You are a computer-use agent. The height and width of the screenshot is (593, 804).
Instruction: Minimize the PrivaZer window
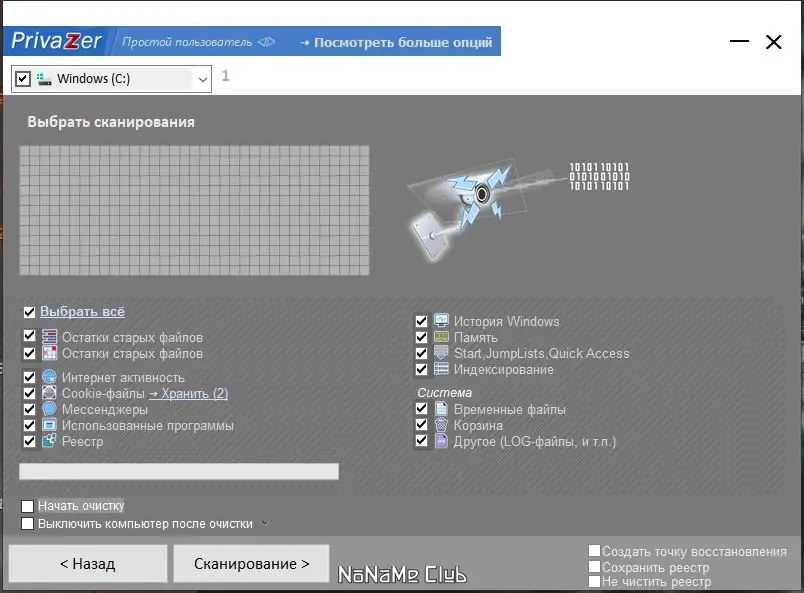point(739,41)
